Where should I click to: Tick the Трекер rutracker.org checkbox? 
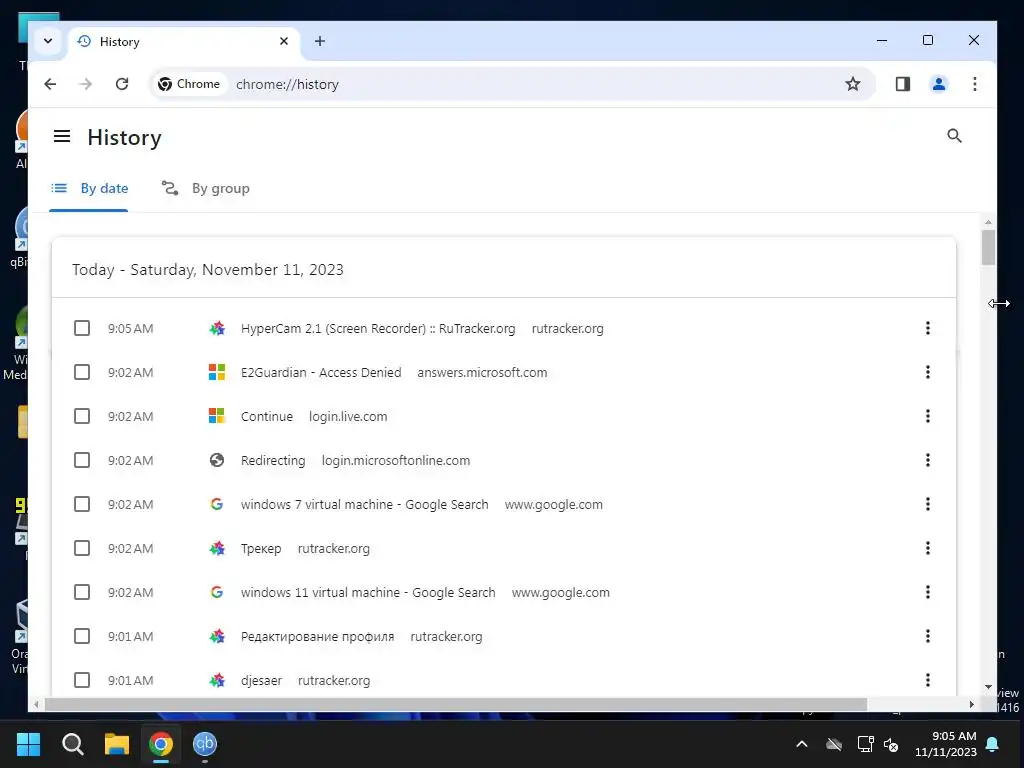pos(82,548)
